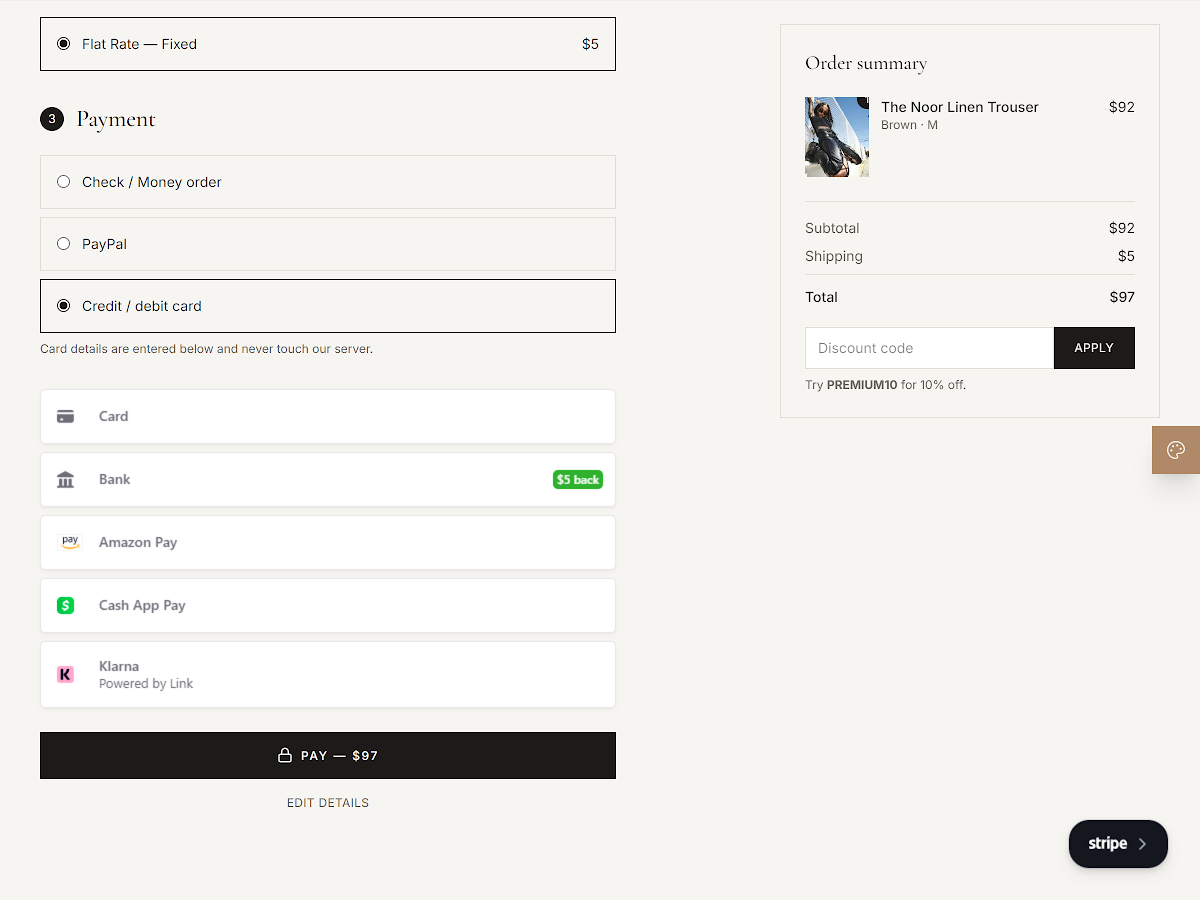The width and height of the screenshot is (1200, 900).
Task: Click the $5 back green badge
Action: 578,480
